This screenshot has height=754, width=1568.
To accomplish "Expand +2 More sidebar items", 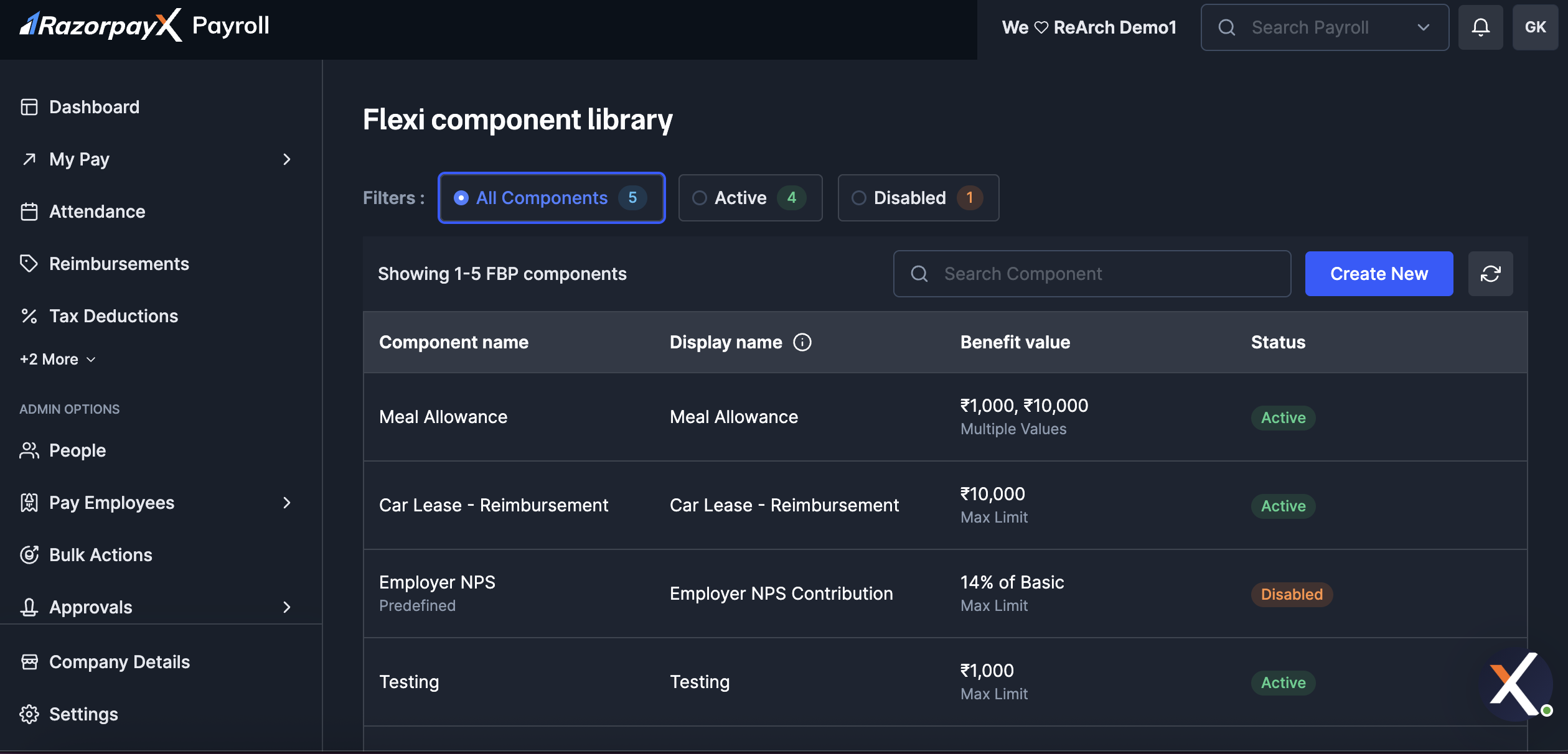I will [58, 360].
